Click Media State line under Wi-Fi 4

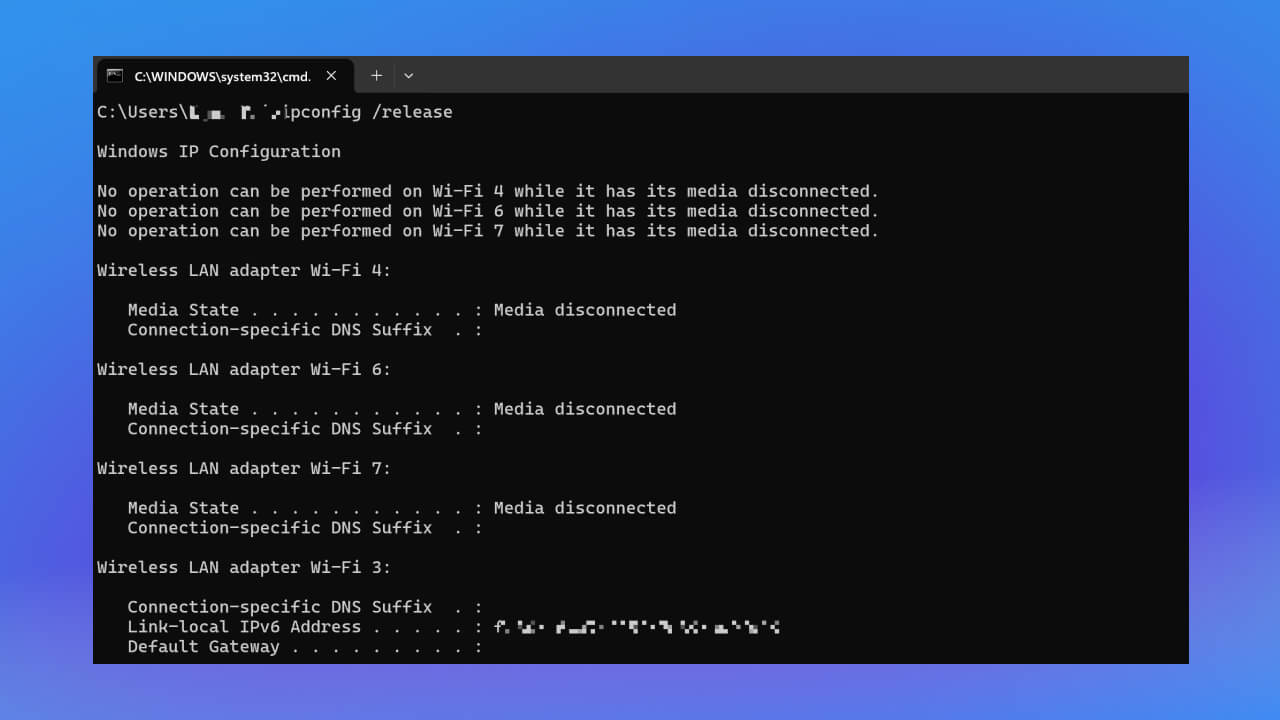click(402, 310)
